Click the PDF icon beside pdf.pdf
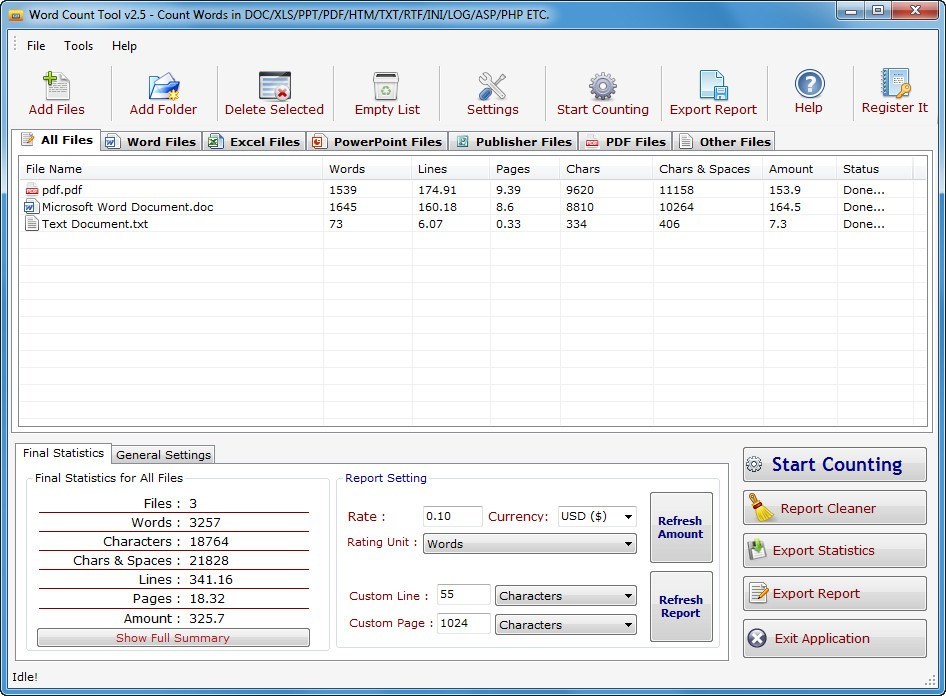 (x=31, y=190)
